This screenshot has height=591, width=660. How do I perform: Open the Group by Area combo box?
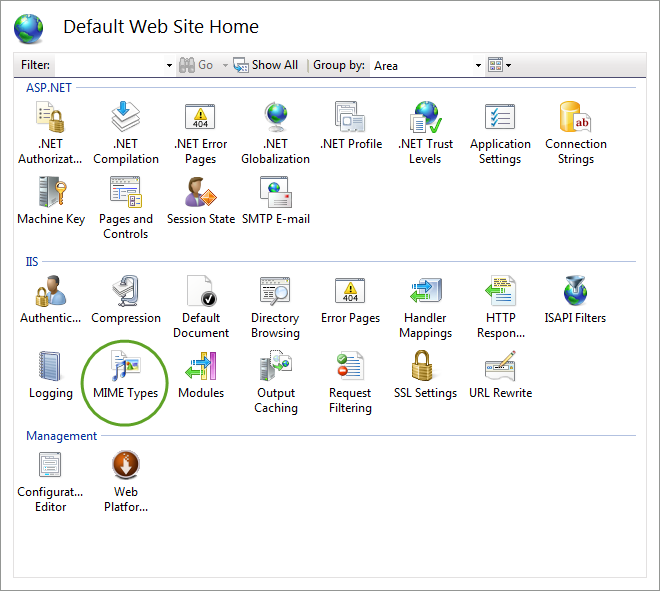[427, 65]
